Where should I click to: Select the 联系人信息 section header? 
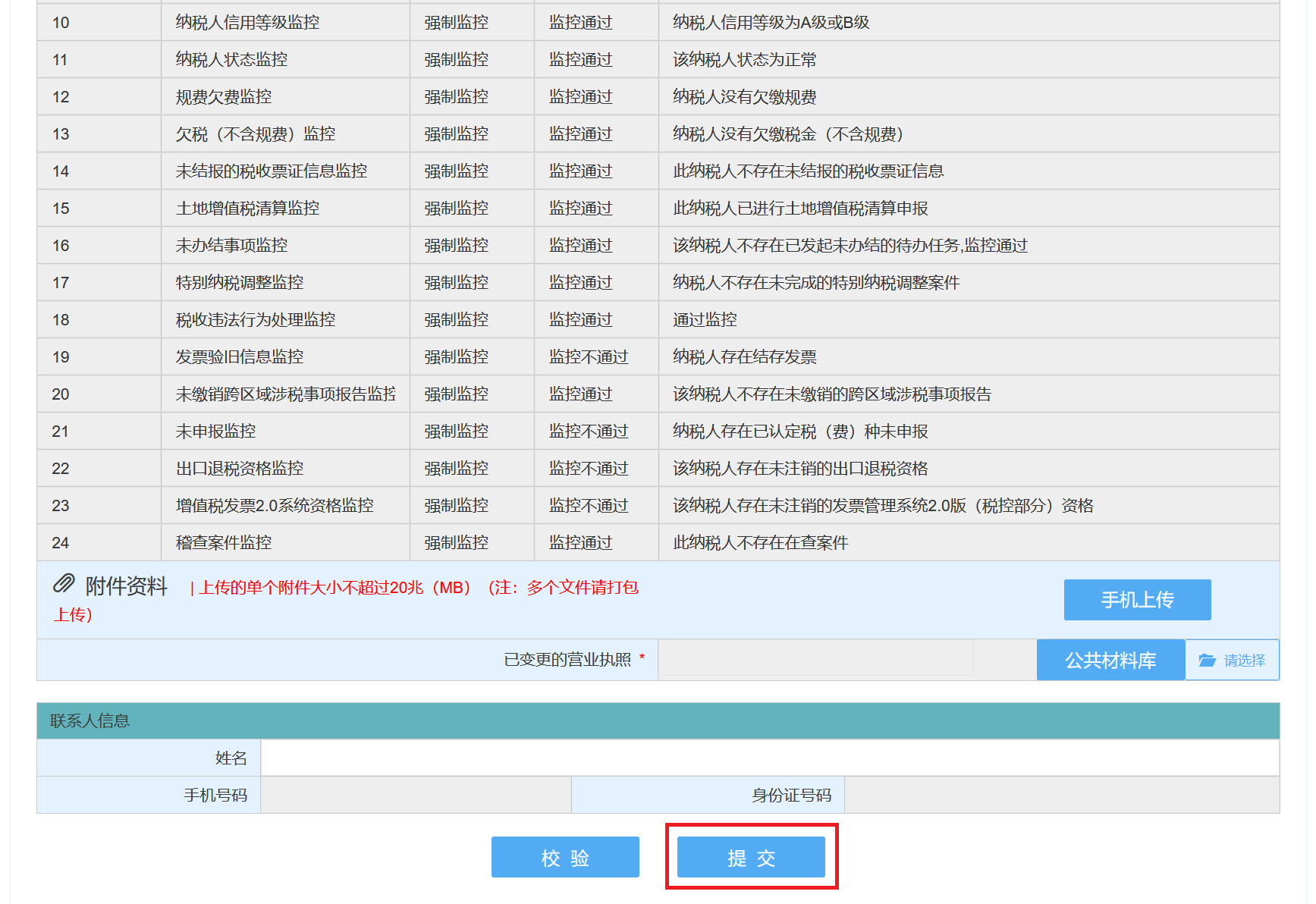coord(658,720)
